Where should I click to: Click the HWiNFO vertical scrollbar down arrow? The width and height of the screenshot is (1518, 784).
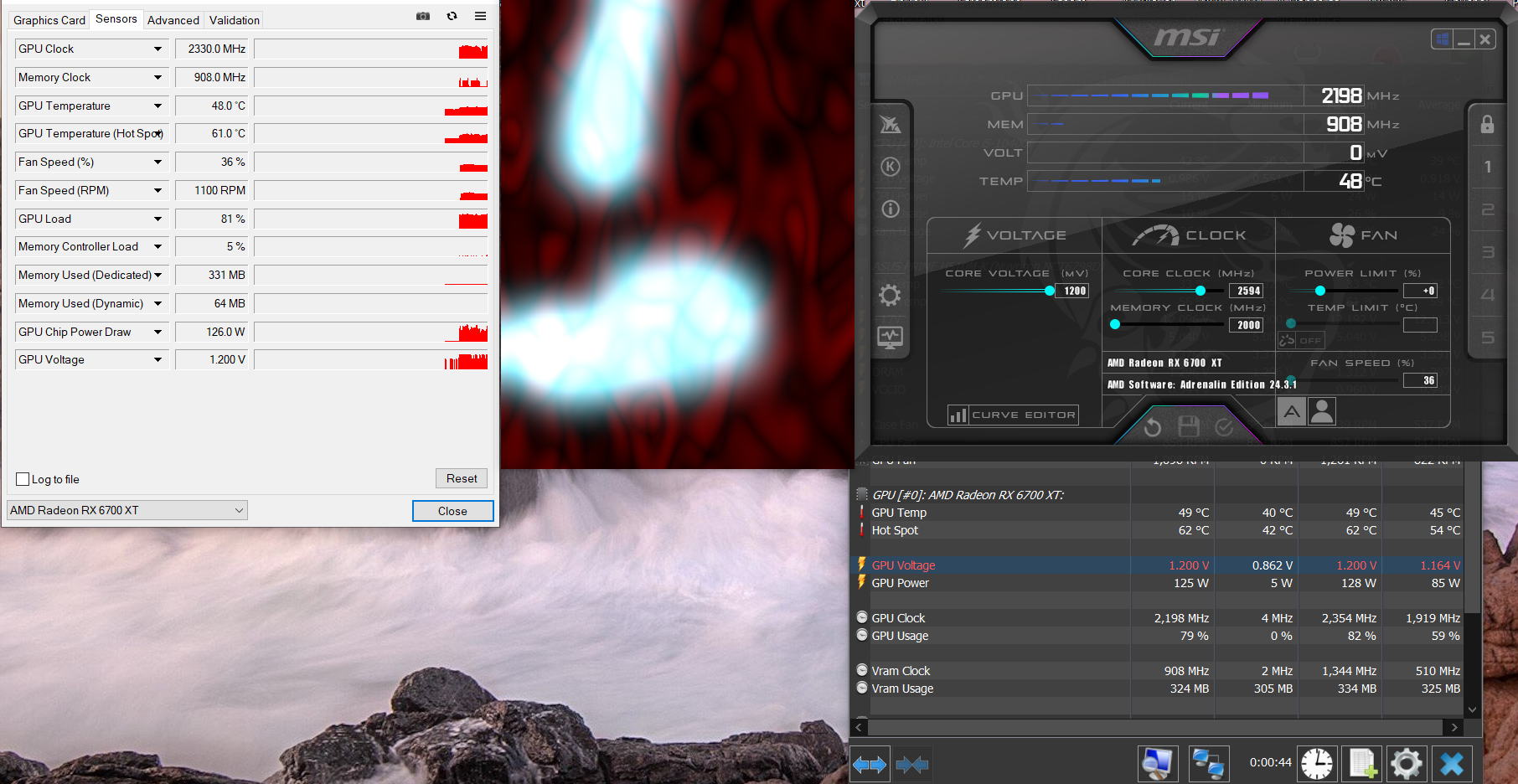point(1472,710)
